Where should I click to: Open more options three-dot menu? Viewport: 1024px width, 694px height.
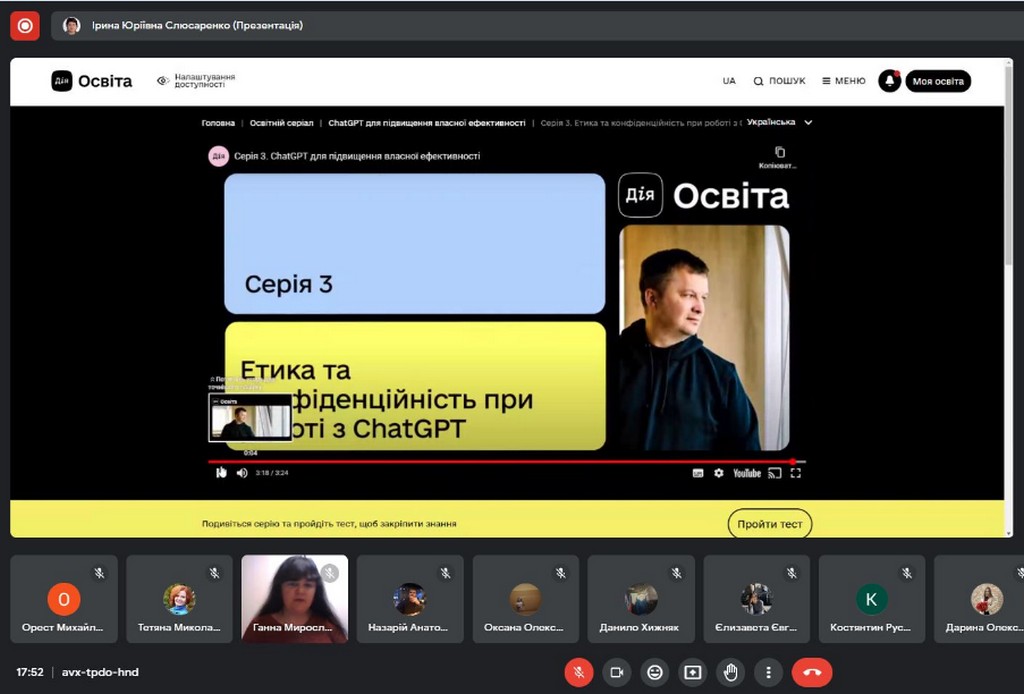(x=768, y=672)
